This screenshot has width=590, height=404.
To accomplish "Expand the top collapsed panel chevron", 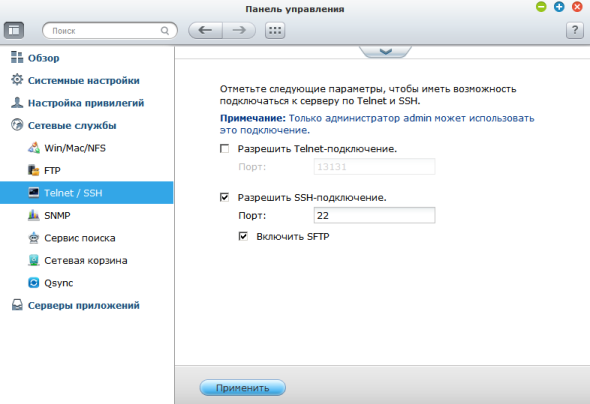I will point(385,52).
